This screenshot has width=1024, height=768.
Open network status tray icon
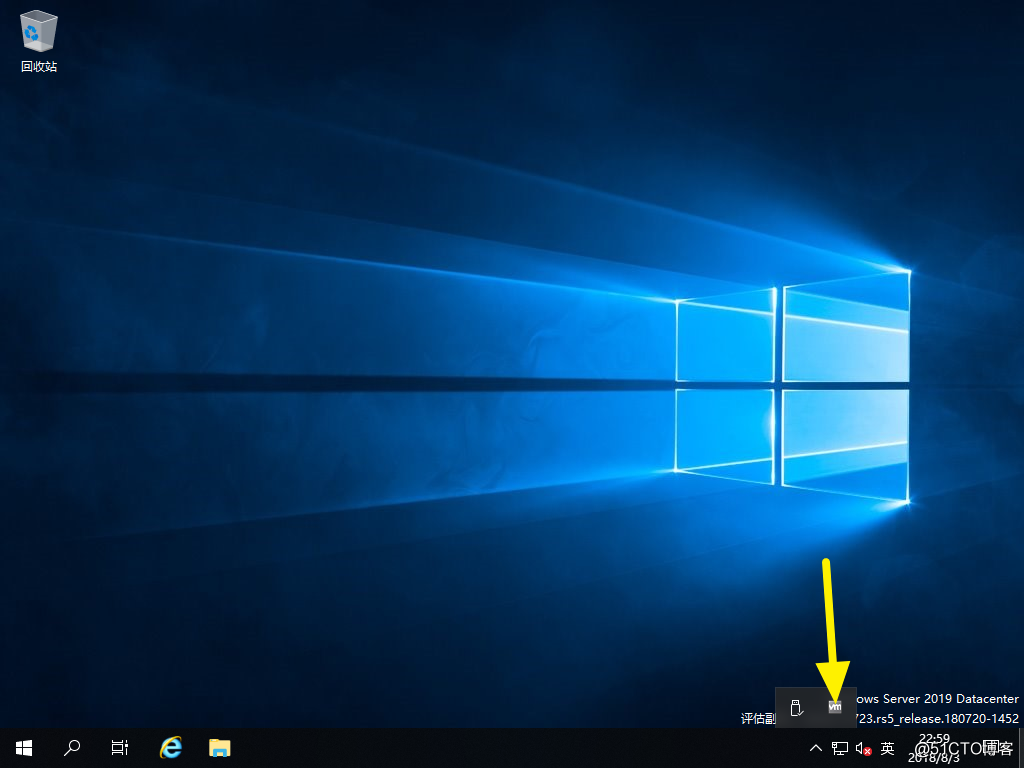point(840,748)
